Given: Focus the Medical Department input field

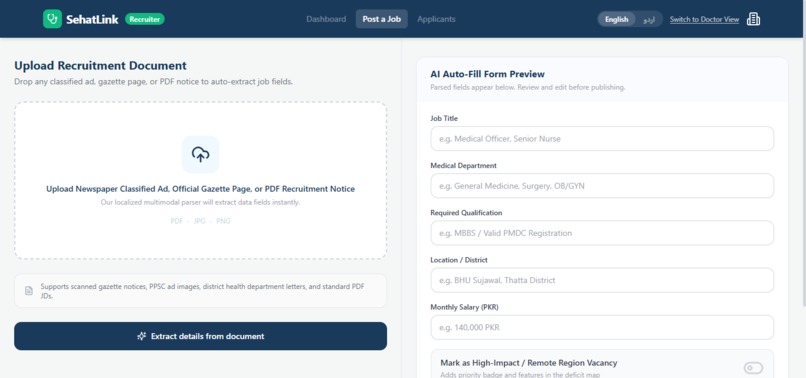Looking at the screenshot, I should coord(602,186).
